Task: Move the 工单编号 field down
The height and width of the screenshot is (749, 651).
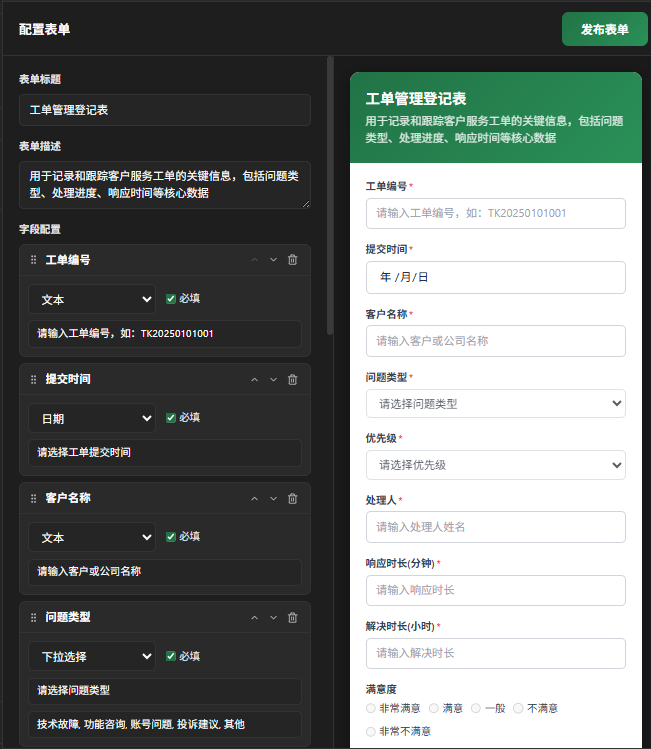Action: [273, 260]
